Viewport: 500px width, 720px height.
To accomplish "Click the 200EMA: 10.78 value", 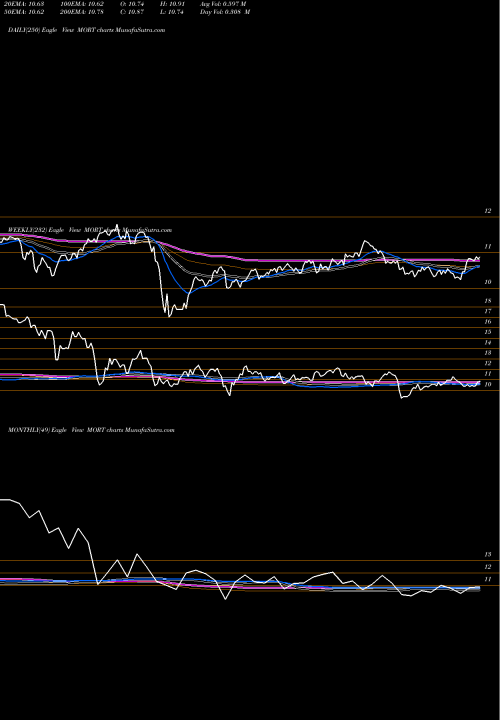I will (x=82, y=12).
